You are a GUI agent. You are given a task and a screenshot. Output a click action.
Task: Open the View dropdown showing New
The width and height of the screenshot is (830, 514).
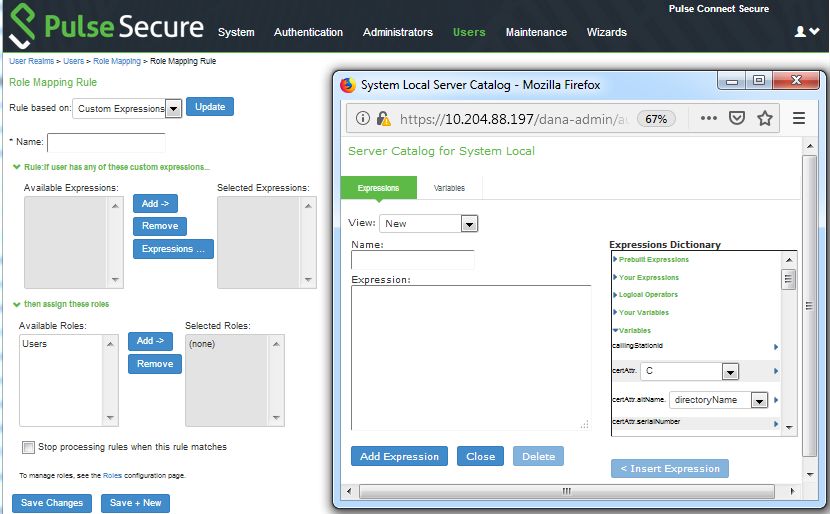(428, 223)
